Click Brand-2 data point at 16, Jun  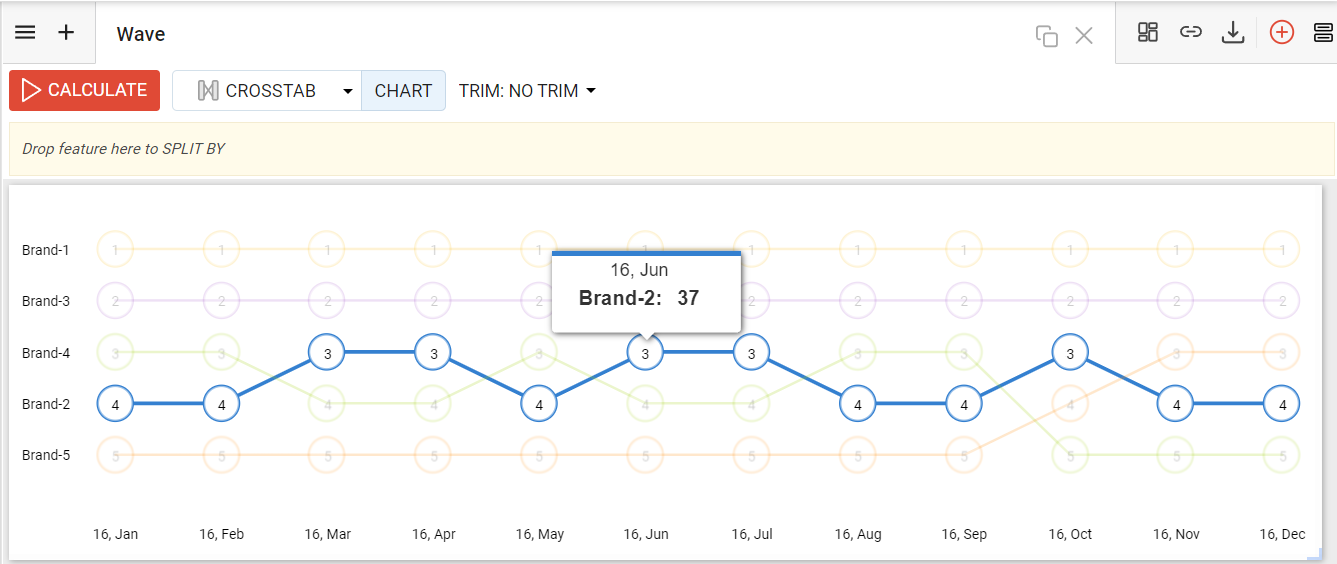[x=645, y=353]
